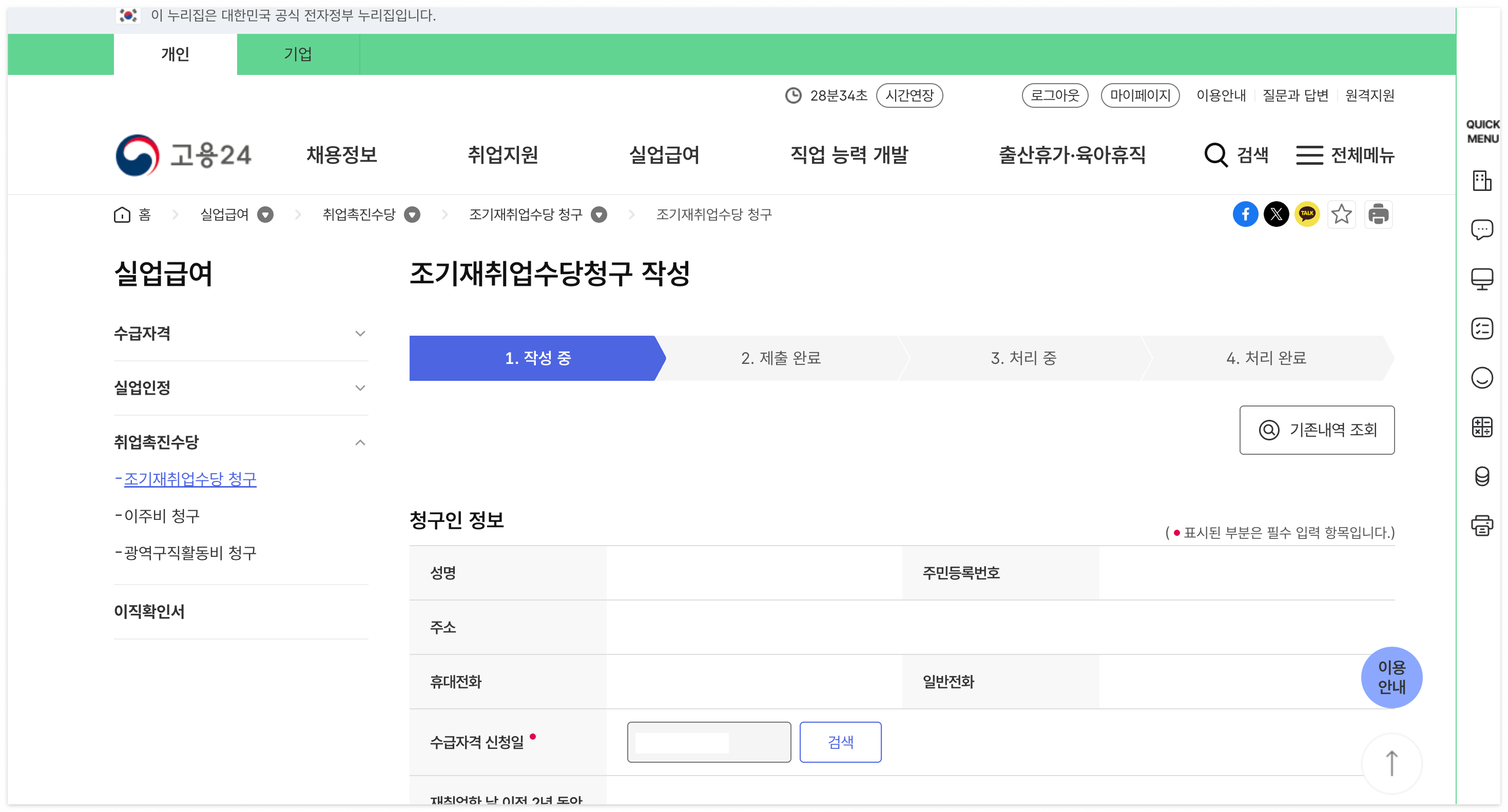Open 이용안내 floating help bubble
The width and height of the screenshot is (1508, 812).
1391,677
